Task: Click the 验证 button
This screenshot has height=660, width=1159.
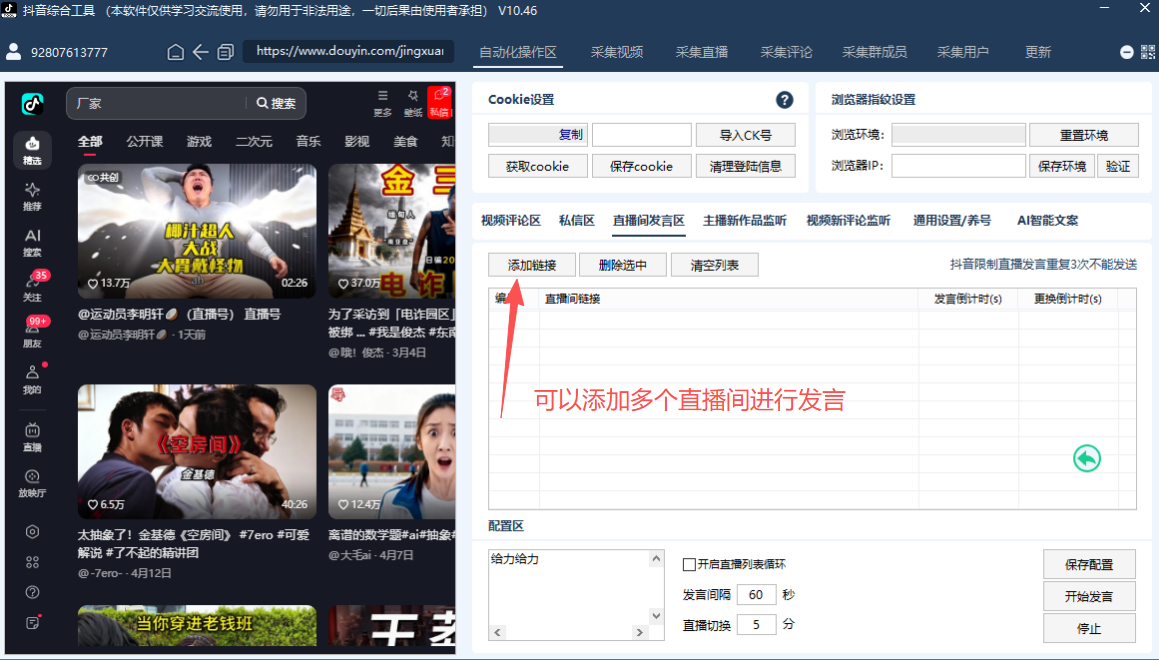Action: pos(1118,166)
